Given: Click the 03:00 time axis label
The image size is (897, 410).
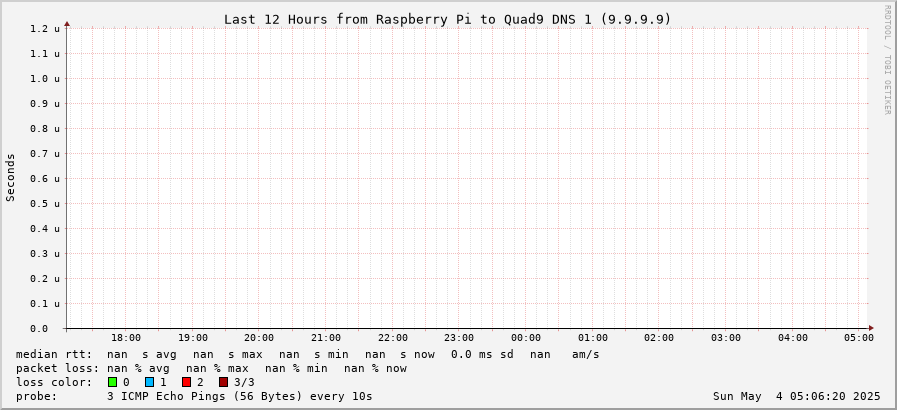Looking at the screenshot, I should point(726,338).
